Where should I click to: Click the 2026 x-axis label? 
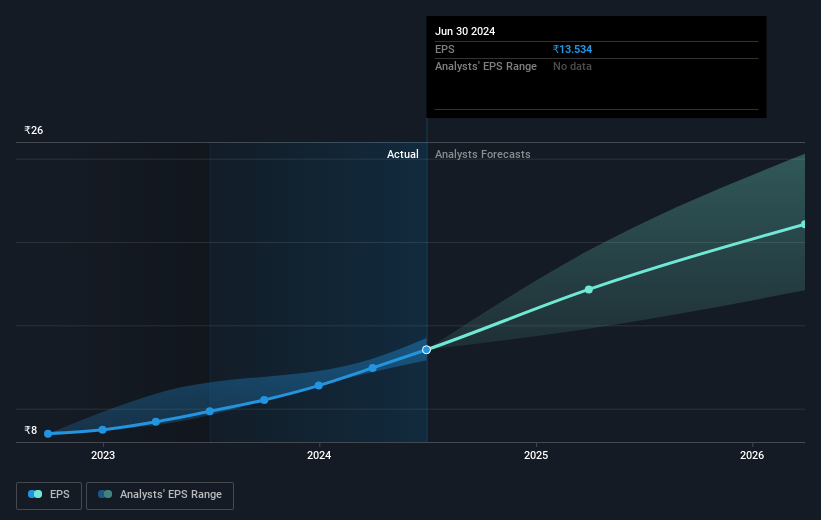[752, 455]
